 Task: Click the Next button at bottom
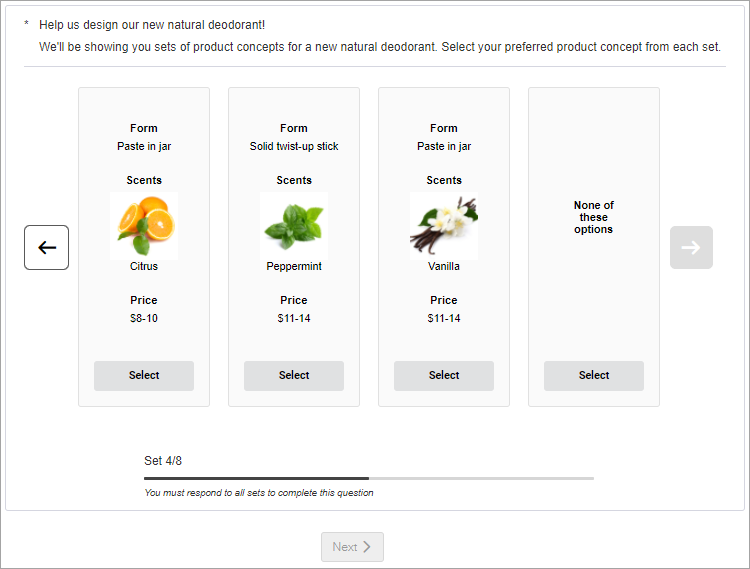point(352,547)
